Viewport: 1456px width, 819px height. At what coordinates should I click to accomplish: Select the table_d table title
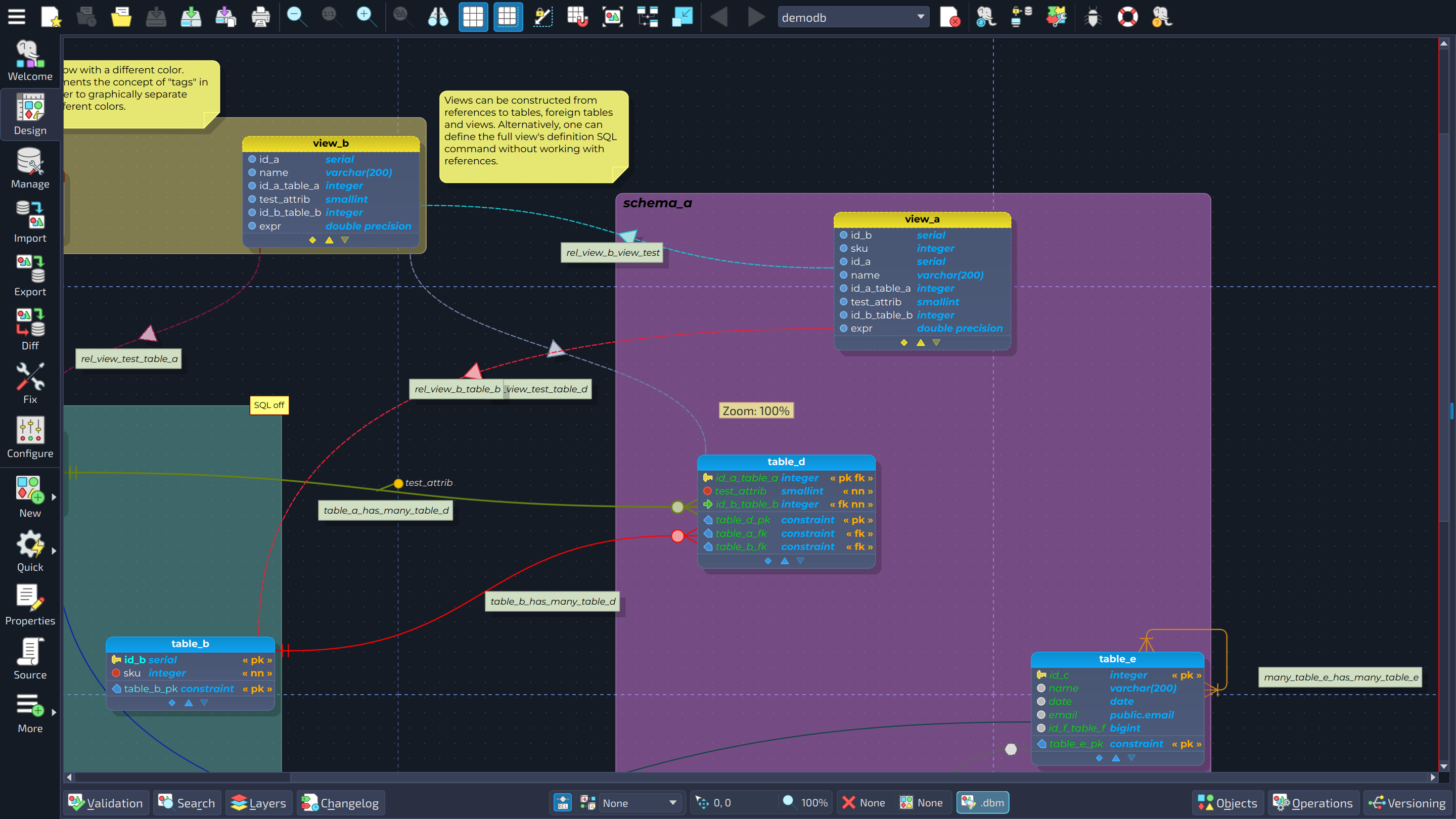point(786,462)
